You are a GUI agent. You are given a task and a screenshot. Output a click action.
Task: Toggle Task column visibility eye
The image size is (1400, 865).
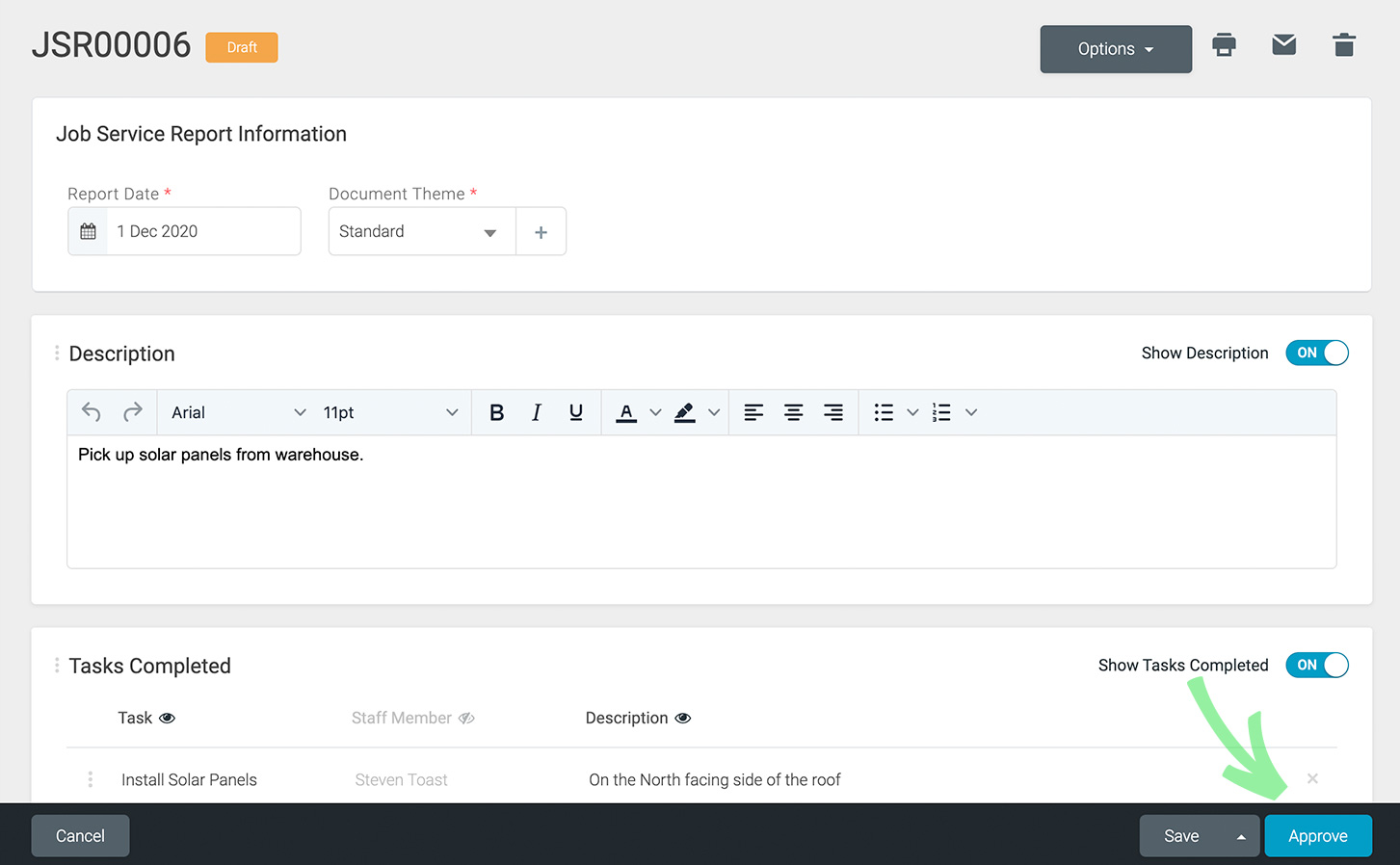point(167,719)
